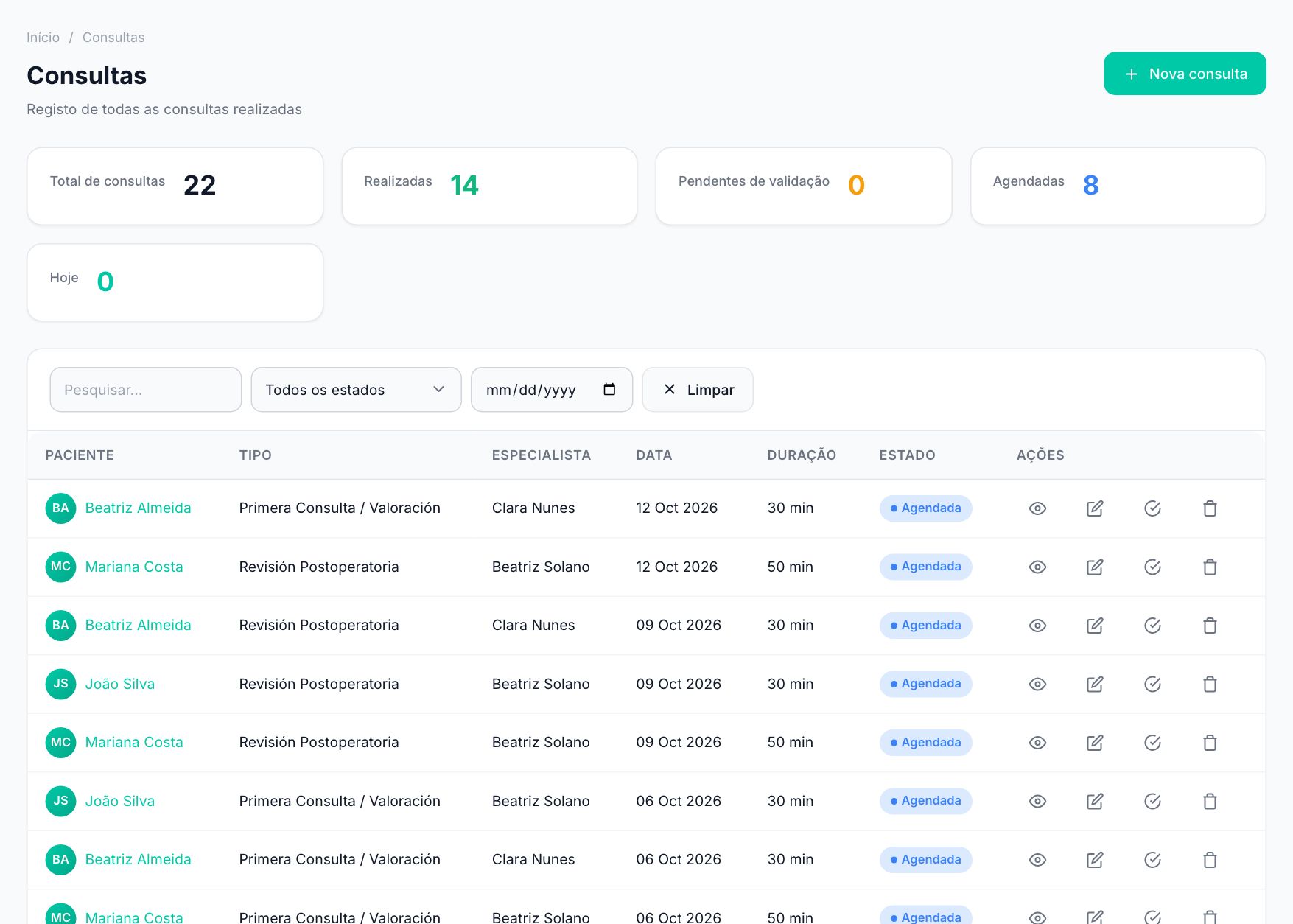Edit João Silva's 06 Oct consultation

pyautogui.click(x=1095, y=801)
